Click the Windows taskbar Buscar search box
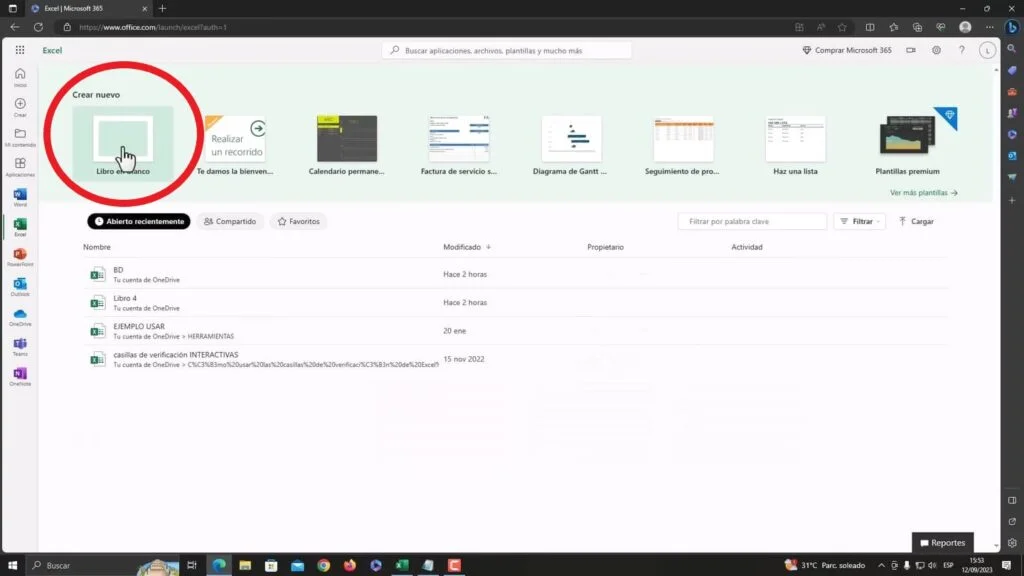 (x=104, y=565)
